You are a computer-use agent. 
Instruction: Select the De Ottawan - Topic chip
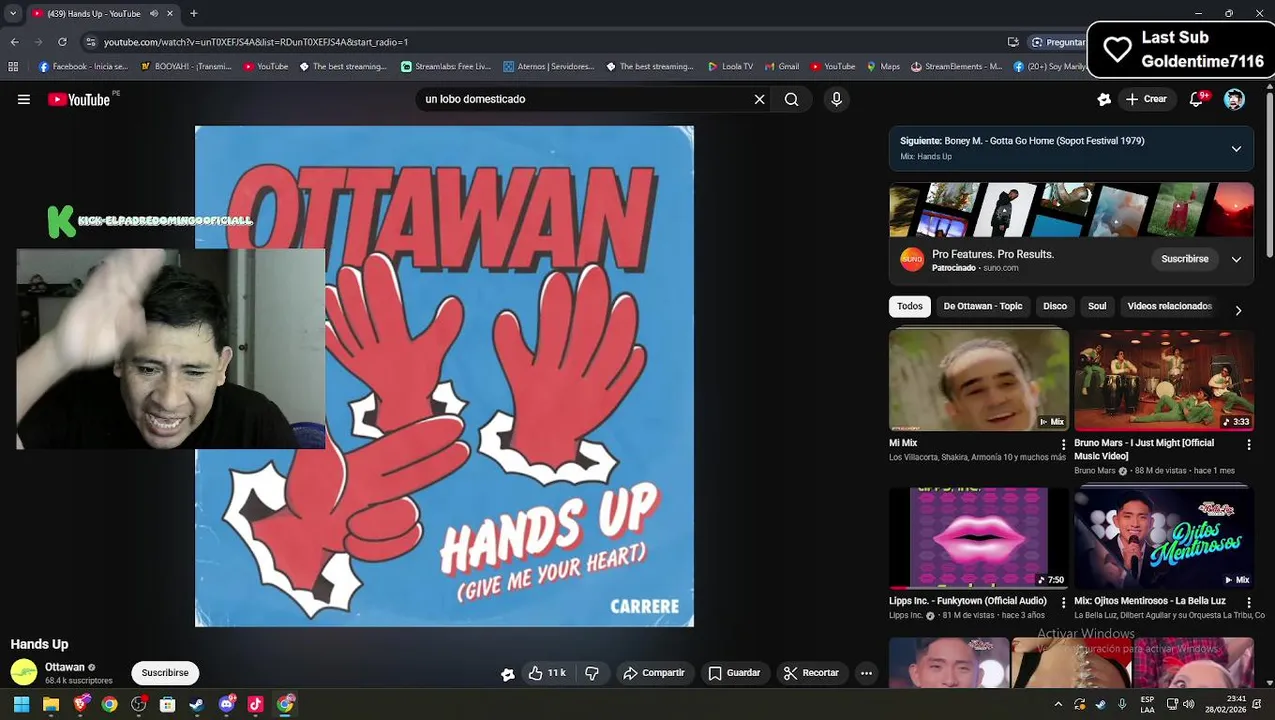(983, 306)
